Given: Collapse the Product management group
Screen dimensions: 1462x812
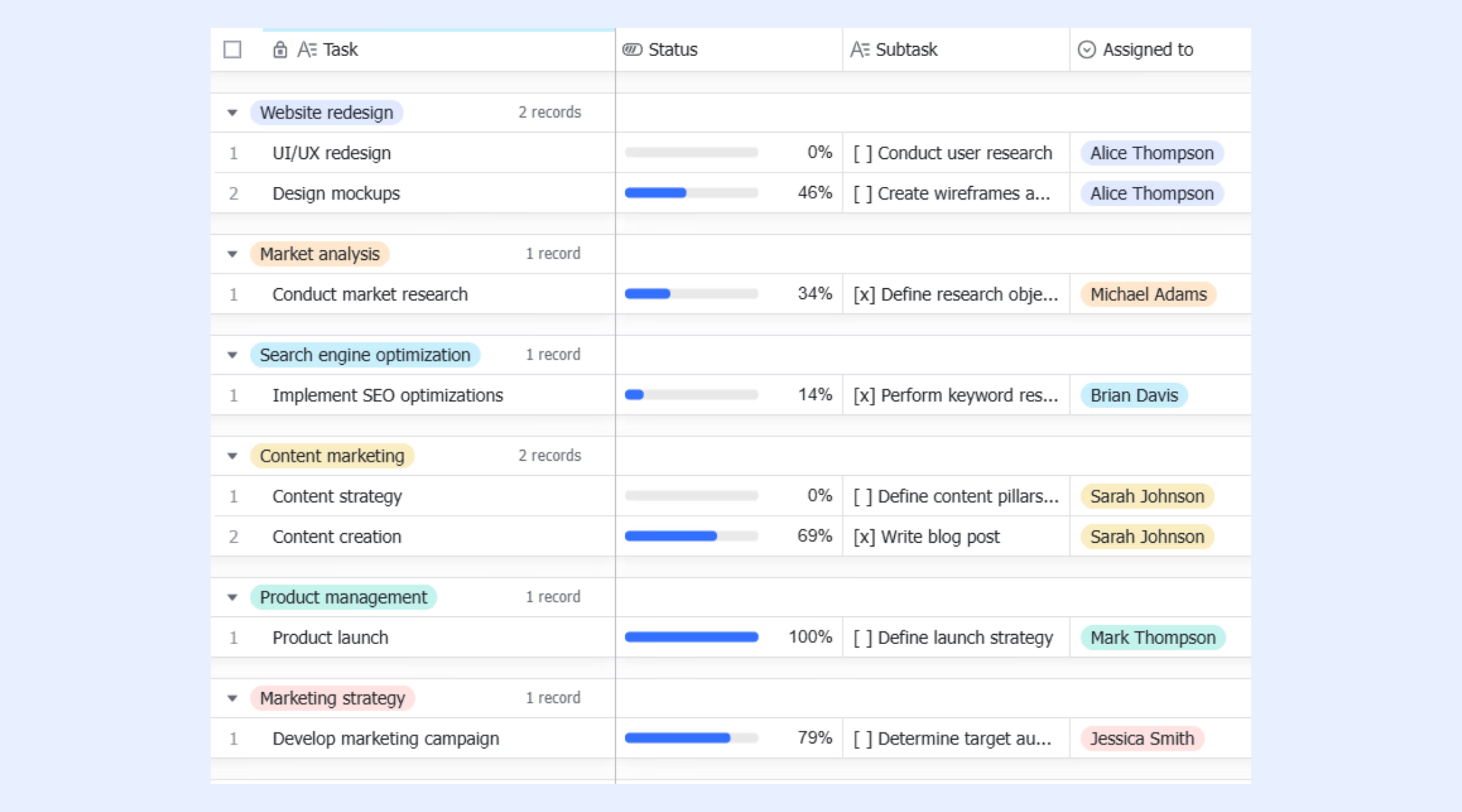Looking at the screenshot, I should coord(232,597).
